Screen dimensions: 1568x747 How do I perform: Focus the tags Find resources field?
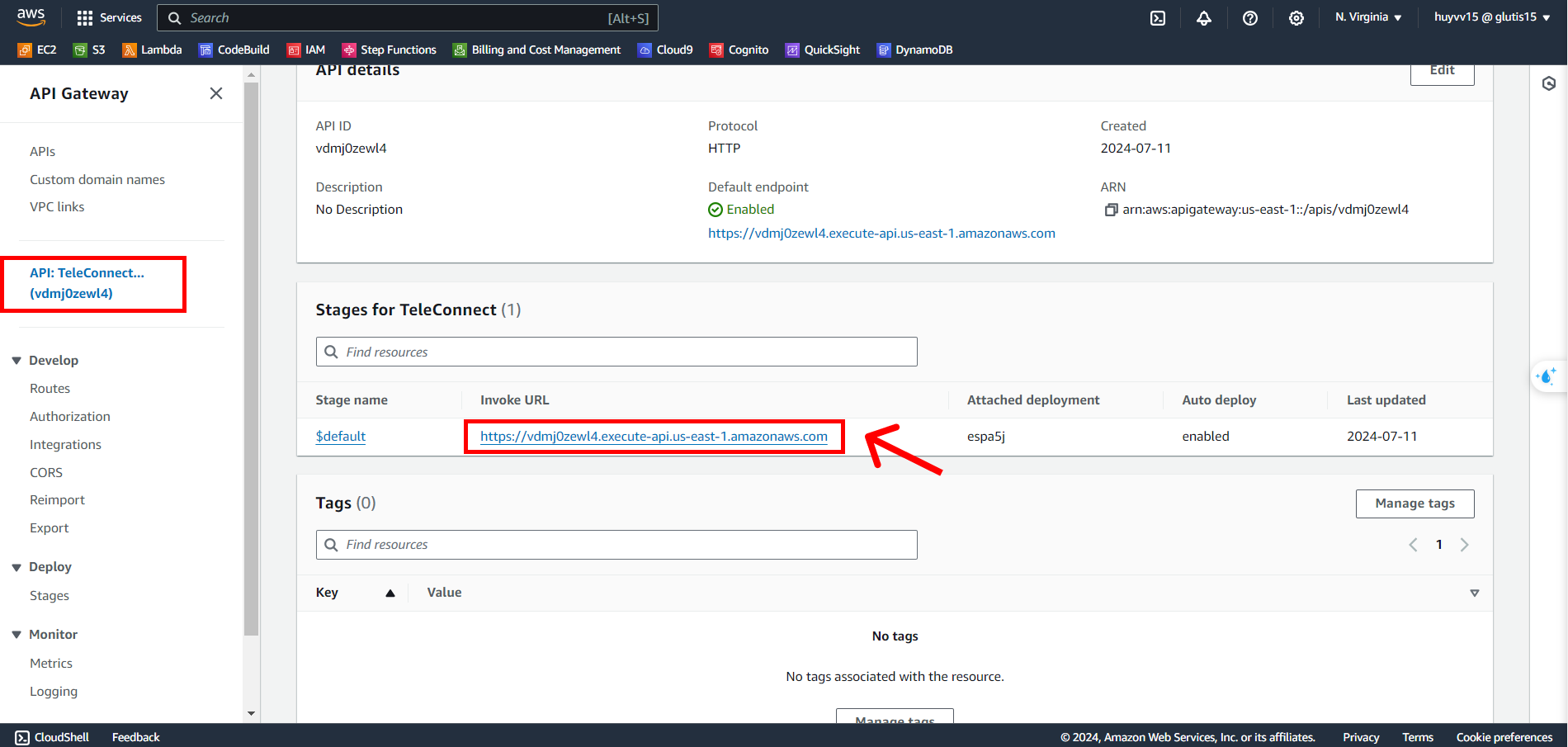(x=616, y=545)
